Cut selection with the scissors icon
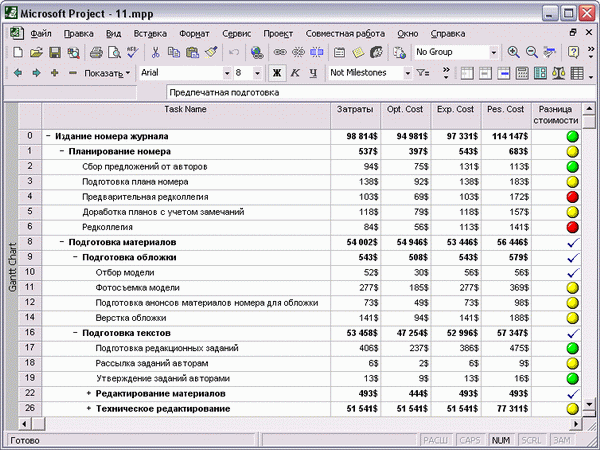The image size is (600, 450). click(155, 52)
